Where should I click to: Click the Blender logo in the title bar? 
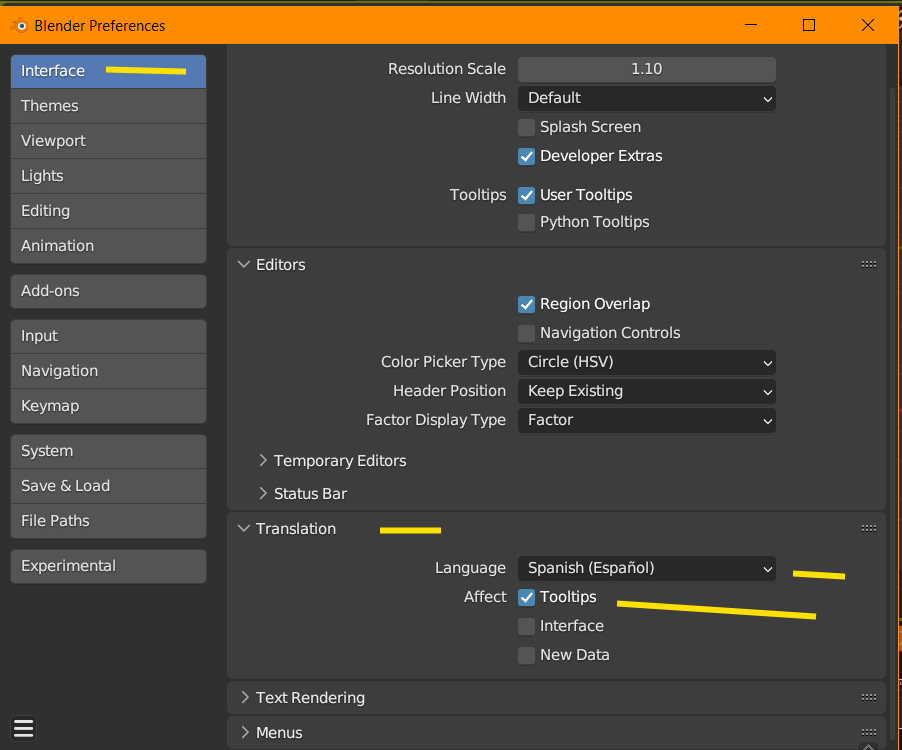20,26
